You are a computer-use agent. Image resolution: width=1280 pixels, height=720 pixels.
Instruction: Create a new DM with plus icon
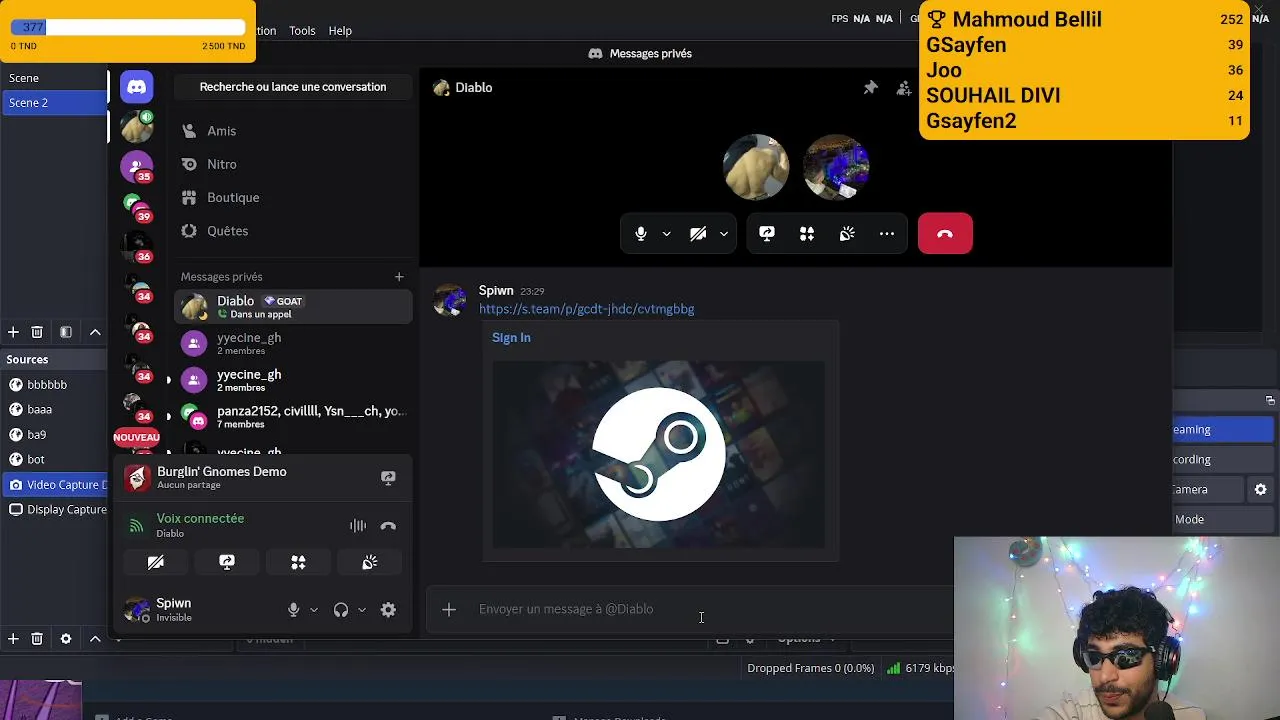point(399,277)
